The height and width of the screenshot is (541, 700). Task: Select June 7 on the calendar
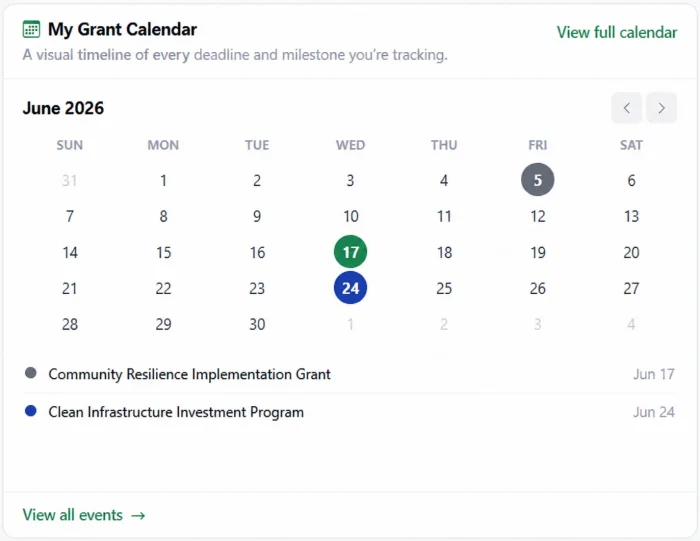point(70,216)
